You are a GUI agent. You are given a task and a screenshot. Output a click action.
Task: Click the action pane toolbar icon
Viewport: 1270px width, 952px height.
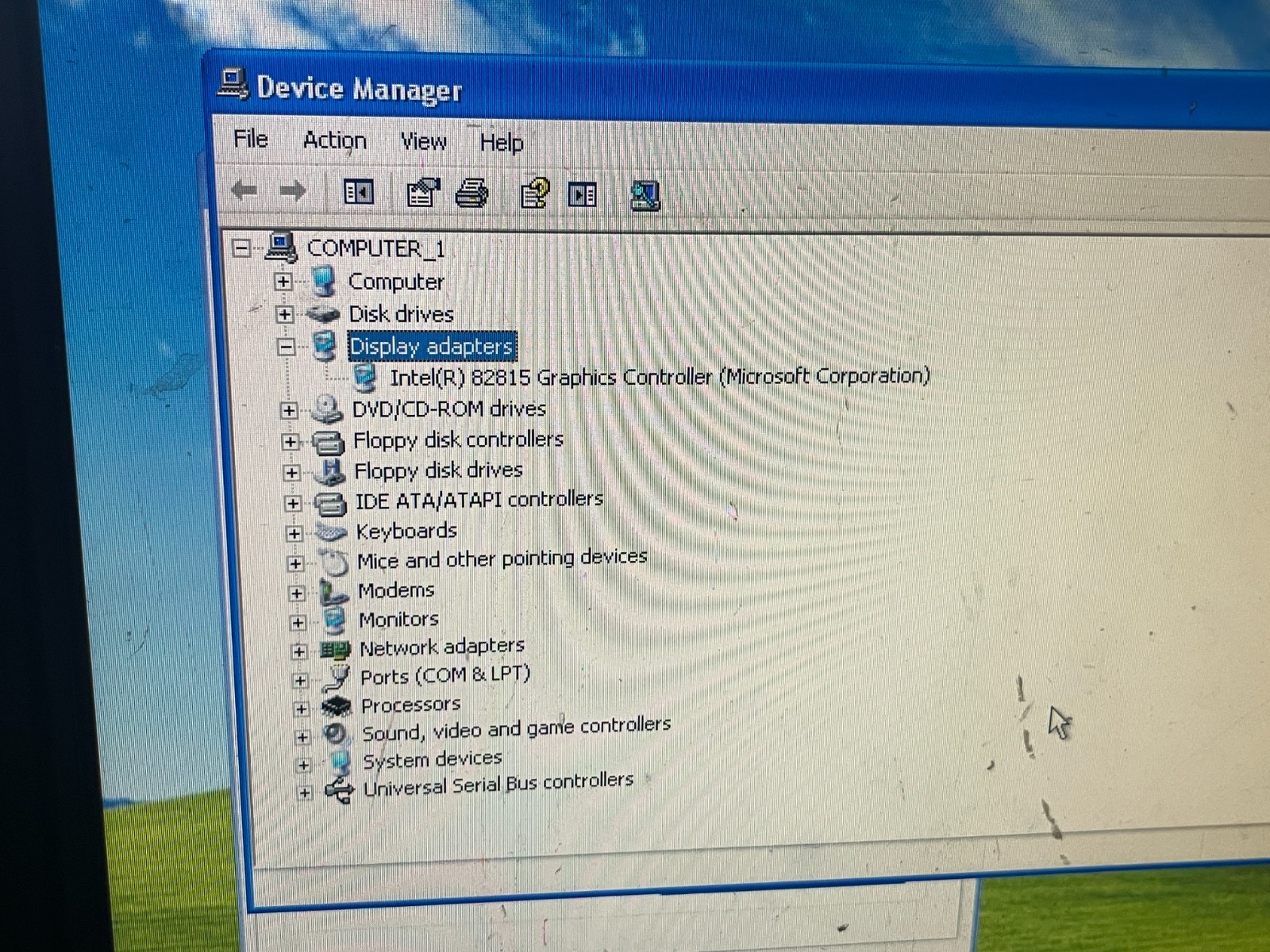pyautogui.click(x=583, y=194)
